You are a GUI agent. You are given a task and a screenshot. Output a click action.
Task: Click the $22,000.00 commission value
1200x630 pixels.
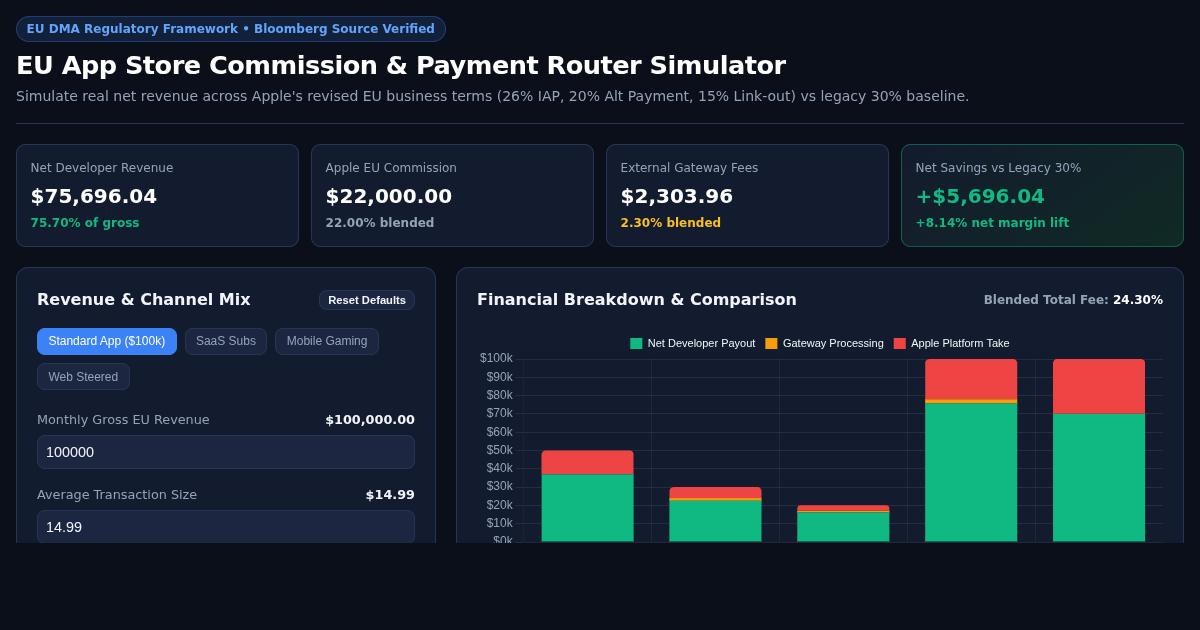[x=389, y=196]
